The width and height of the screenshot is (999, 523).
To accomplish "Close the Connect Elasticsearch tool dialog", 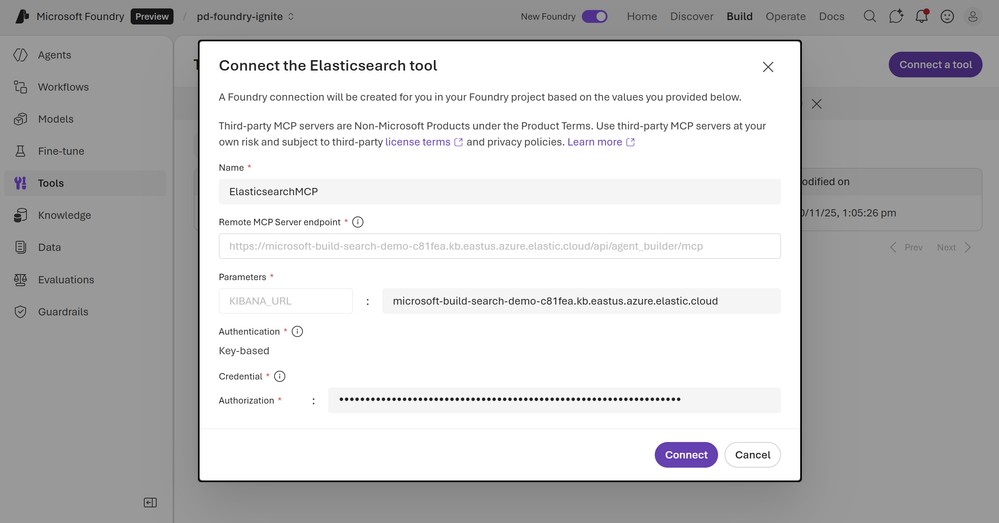I will click(768, 67).
